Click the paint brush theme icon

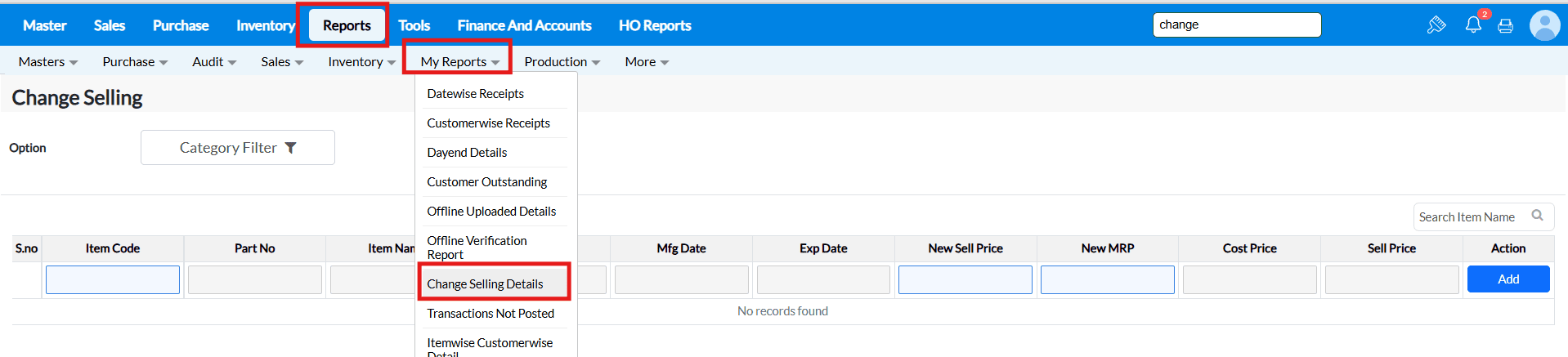pyautogui.click(x=1436, y=25)
